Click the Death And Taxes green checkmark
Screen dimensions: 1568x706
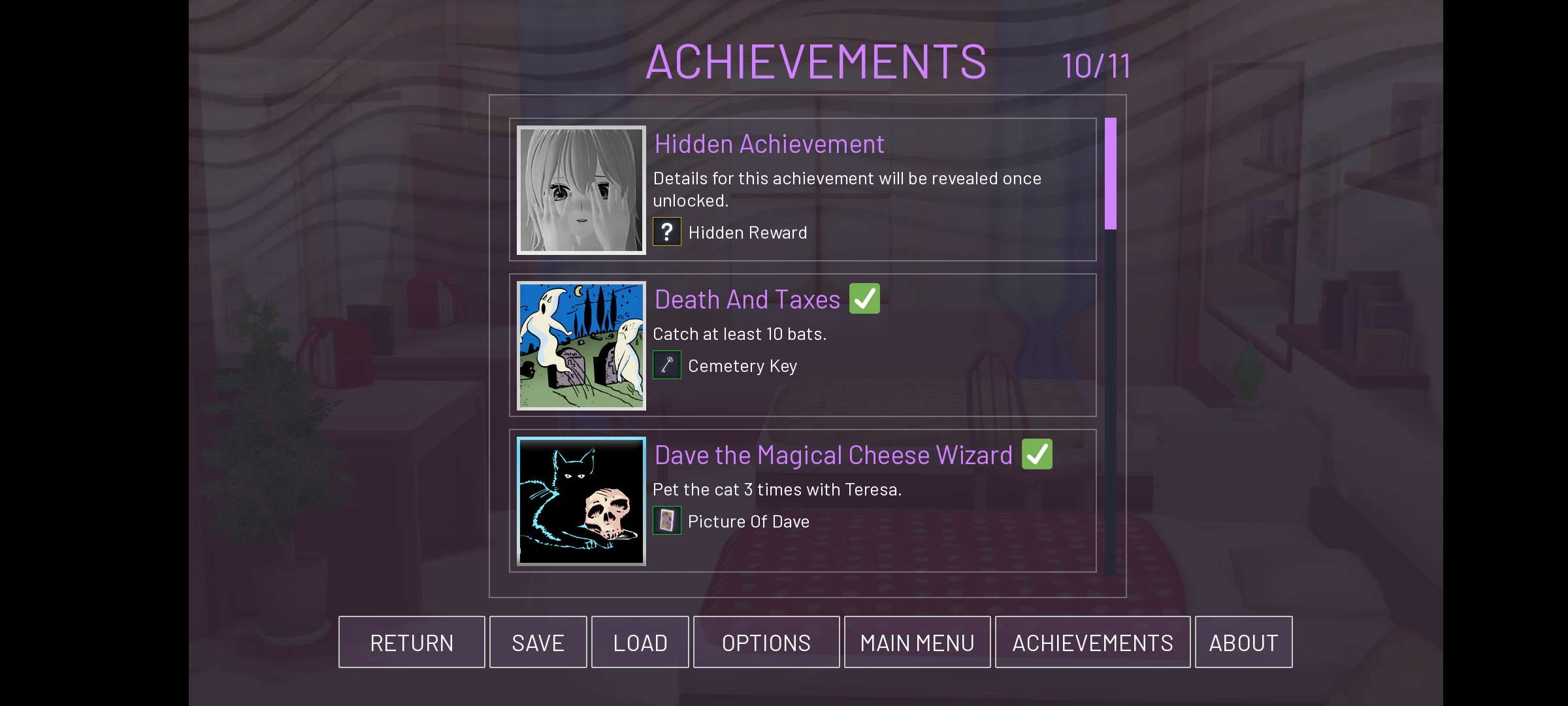pos(864,299)
